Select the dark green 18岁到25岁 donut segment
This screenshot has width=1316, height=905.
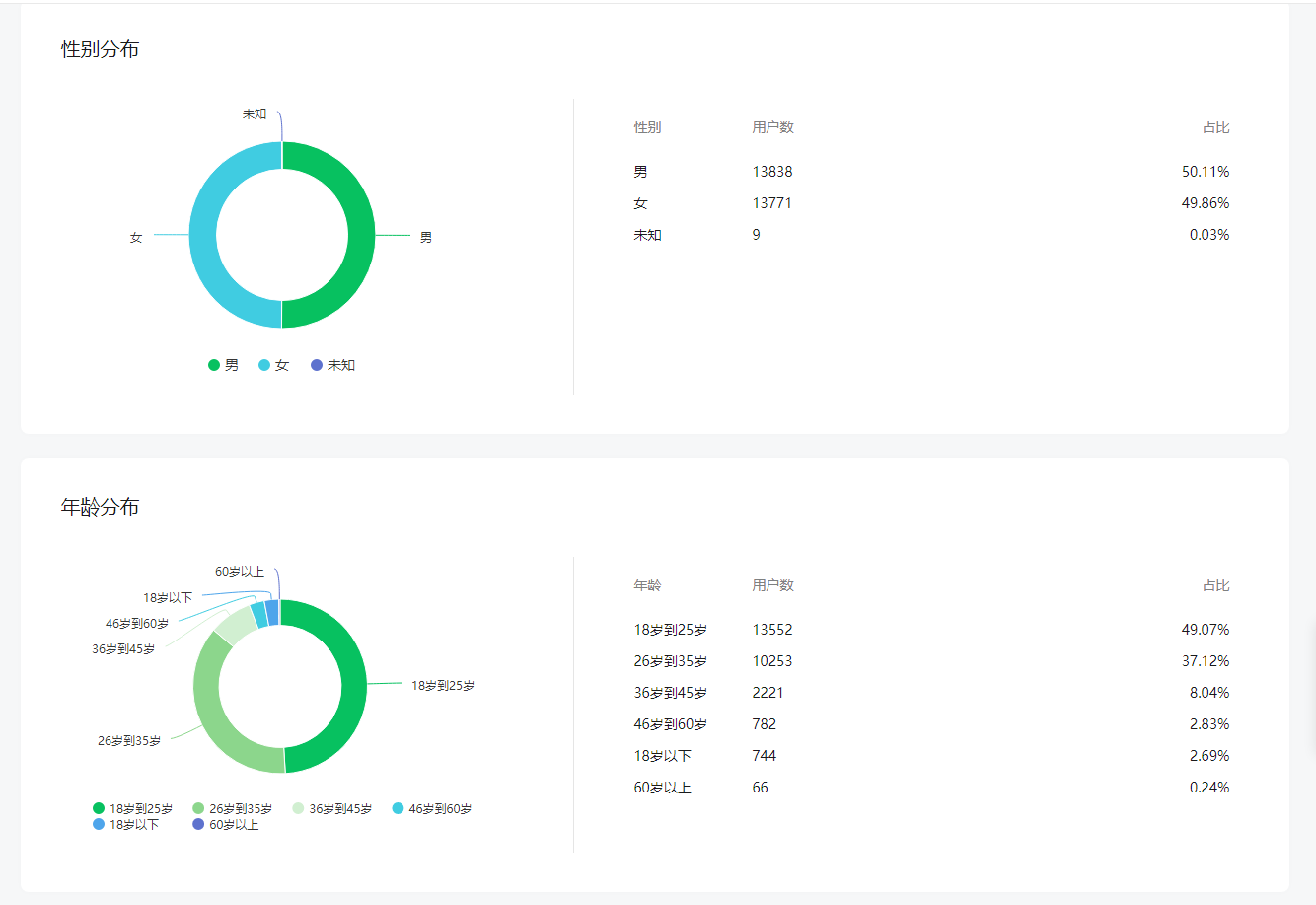[x=353, y=686]
